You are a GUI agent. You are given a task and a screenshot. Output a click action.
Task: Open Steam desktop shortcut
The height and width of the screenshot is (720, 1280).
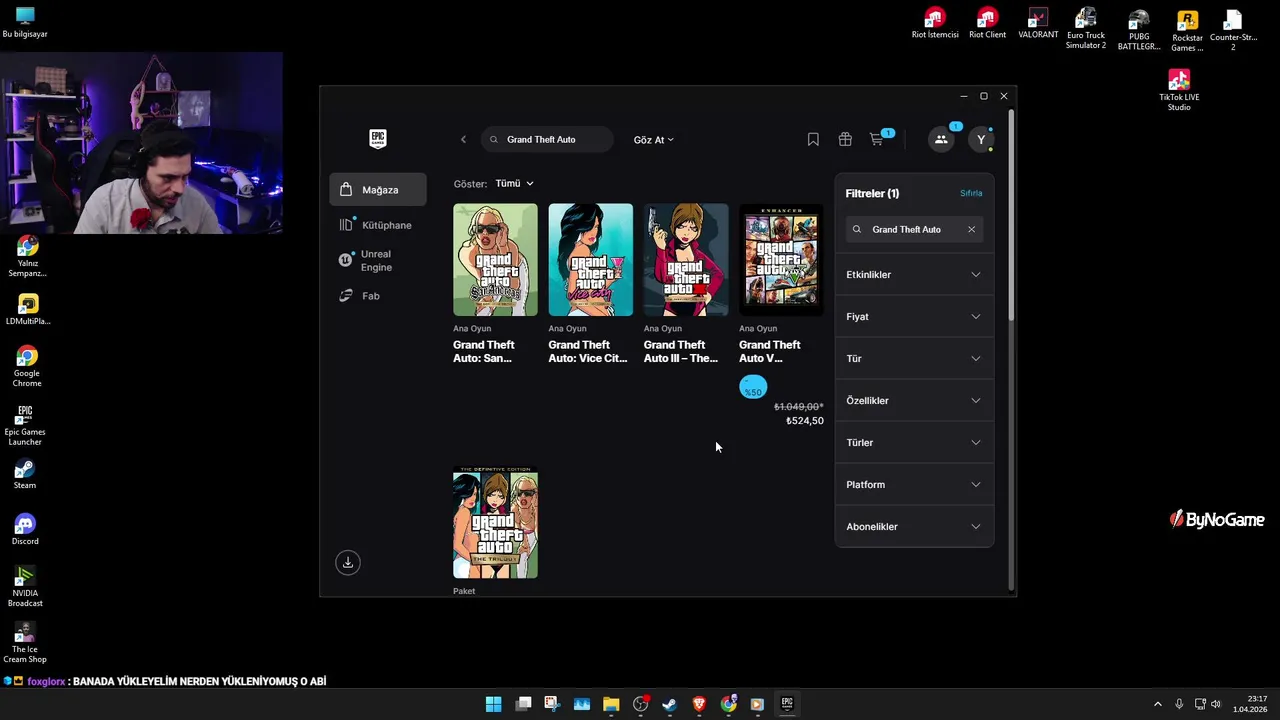click(25, 475)
